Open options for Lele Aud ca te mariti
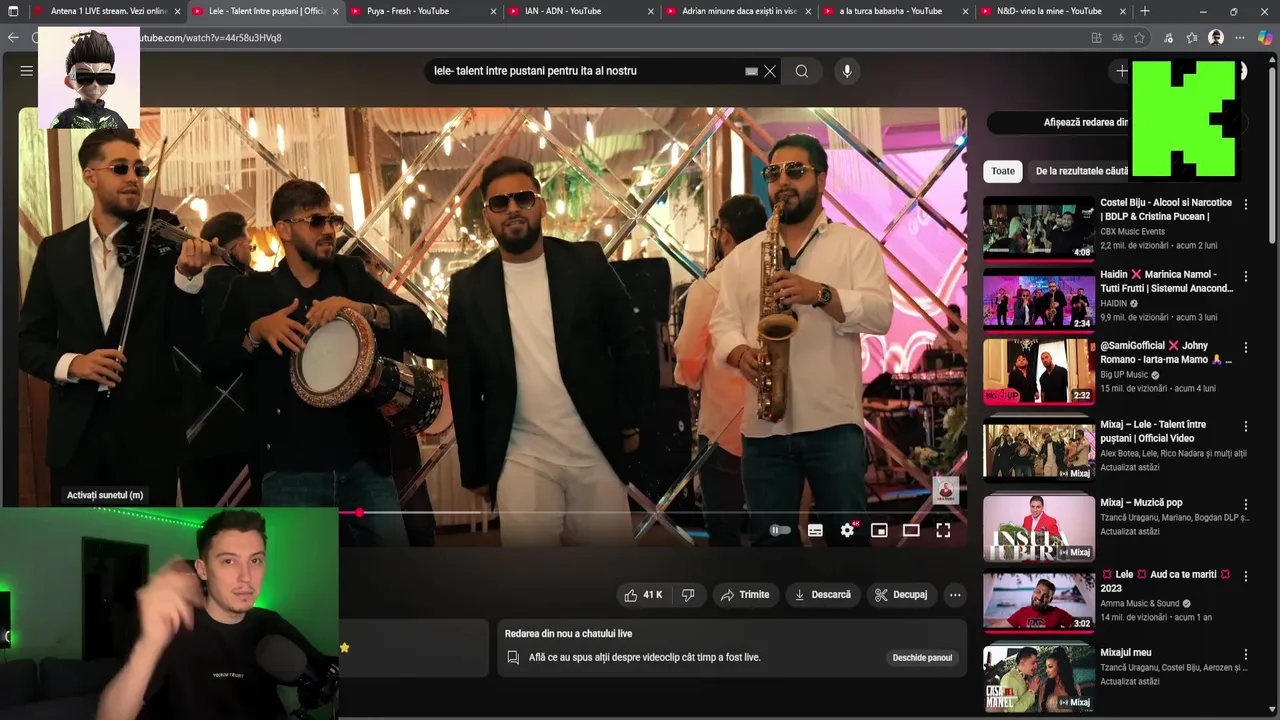 point(1246,576)
